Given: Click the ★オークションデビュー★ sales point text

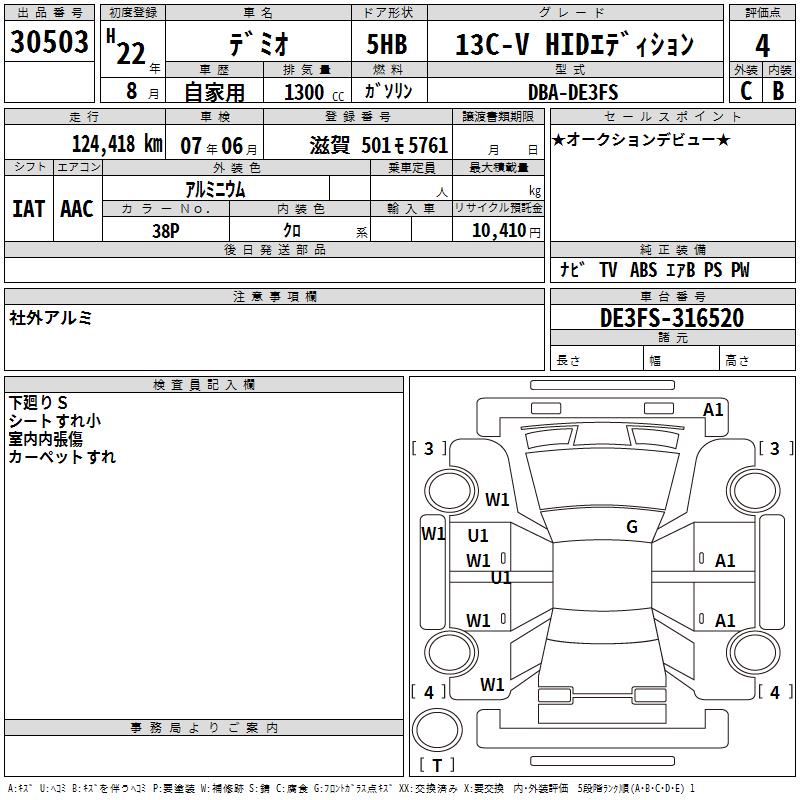Looking at the screenshot, I should (641, 140).
